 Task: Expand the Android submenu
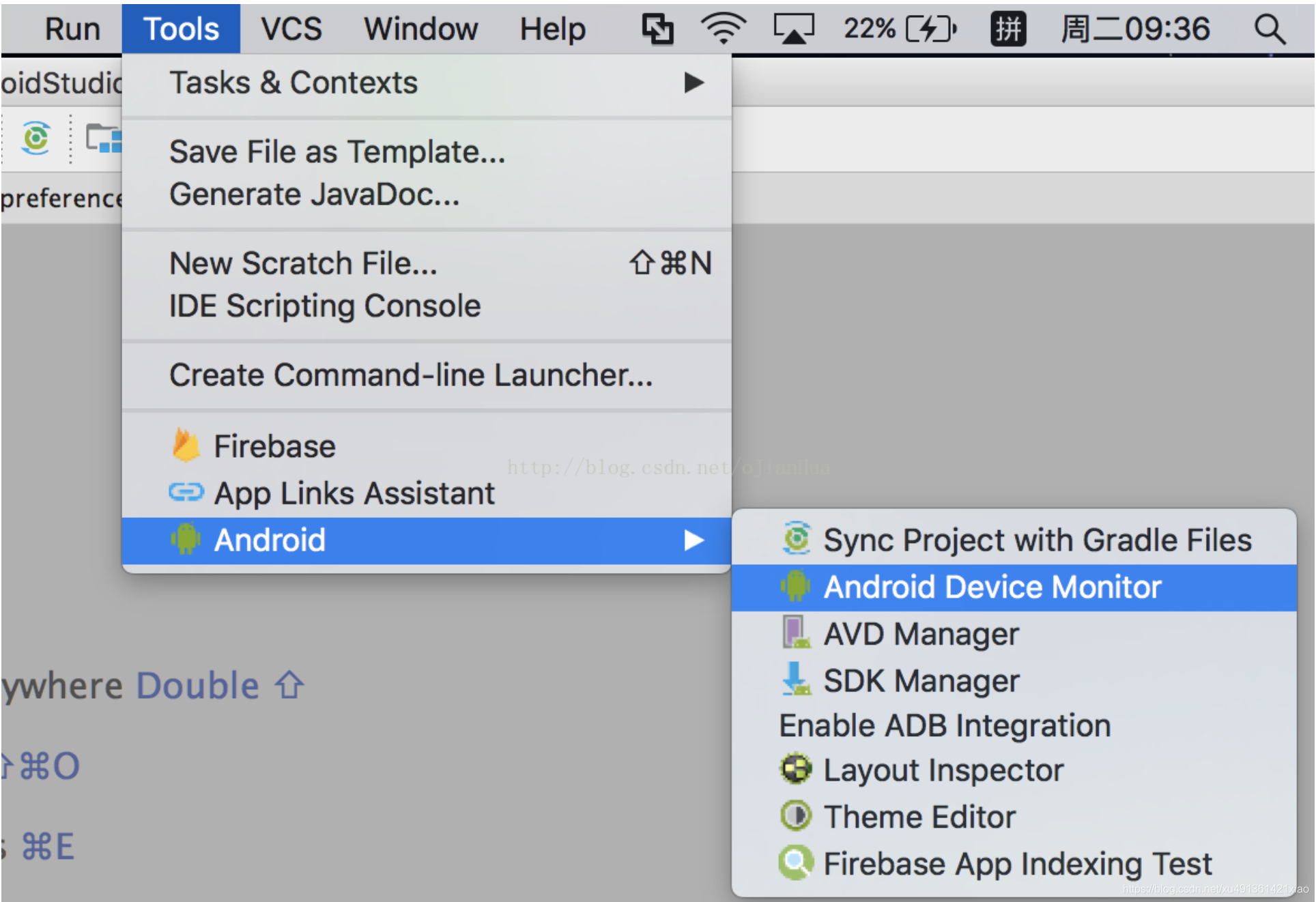point(270,539)
